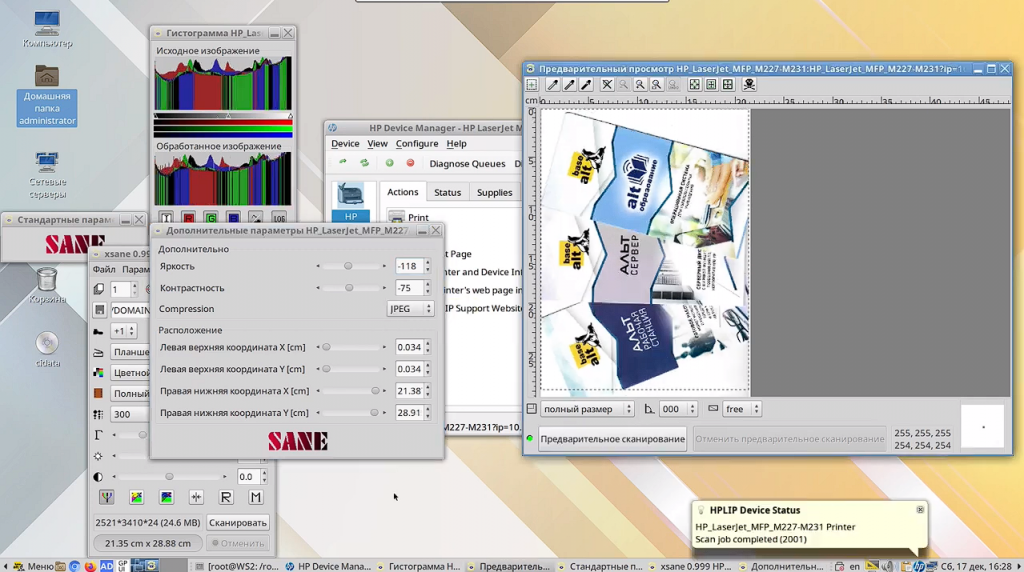
Task: Toggle the green channel histogram button
Action: coord(211,217)
